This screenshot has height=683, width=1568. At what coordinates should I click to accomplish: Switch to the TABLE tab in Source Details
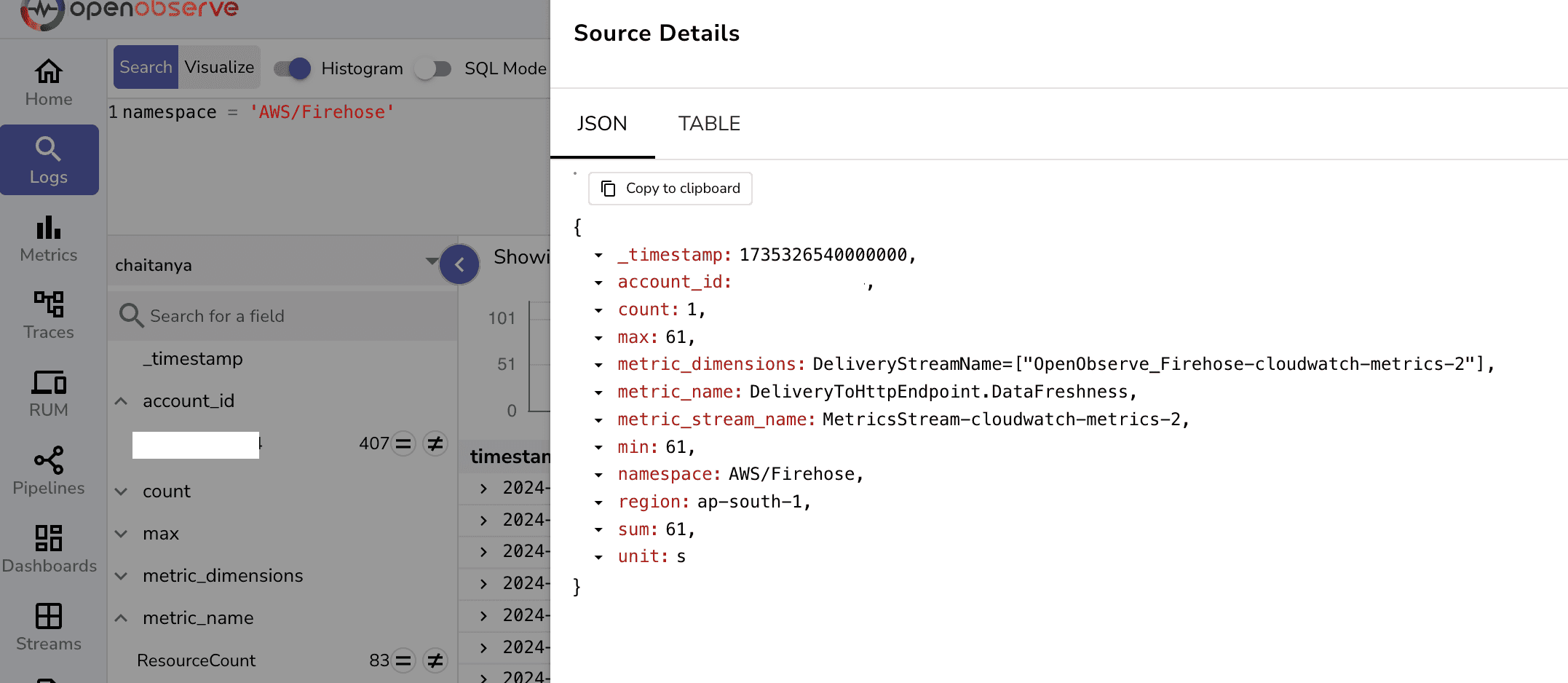click(x=709, y=123)
